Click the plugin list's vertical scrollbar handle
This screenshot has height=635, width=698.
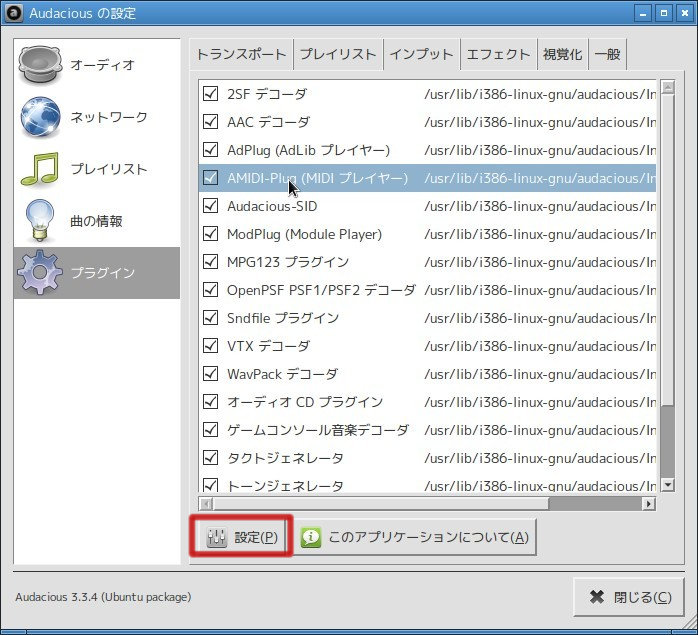point(667,250)
